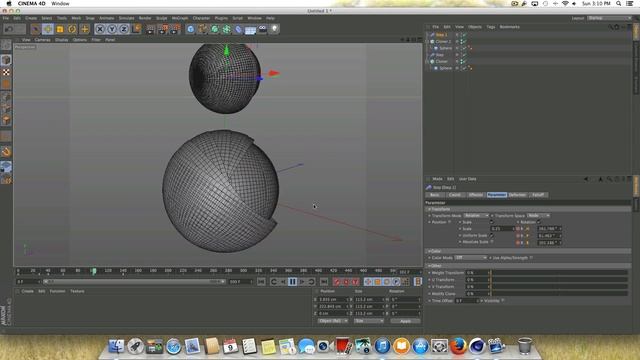The height and width of the screenshot is (360, 640).
Task: Go to the start of the timeline
Action: (261, 282)
